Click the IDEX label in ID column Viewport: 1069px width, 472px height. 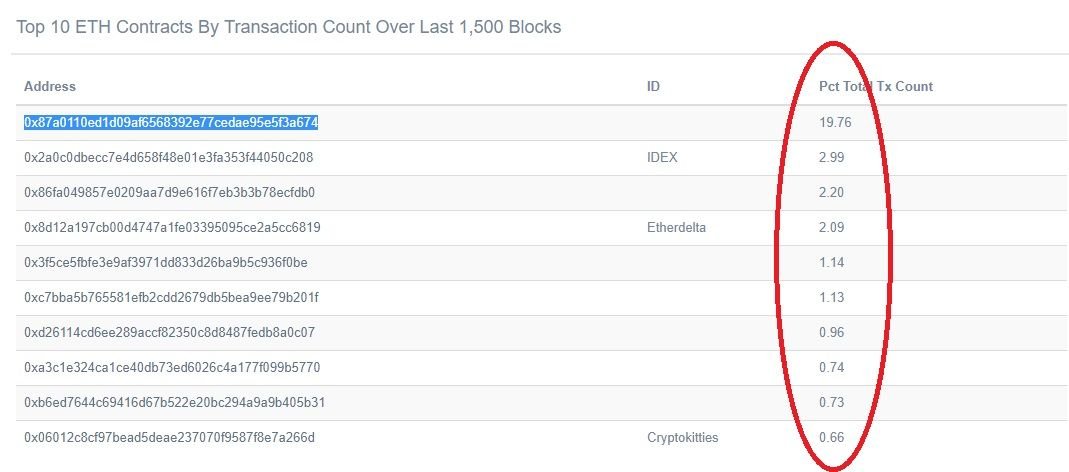point(662,158)
